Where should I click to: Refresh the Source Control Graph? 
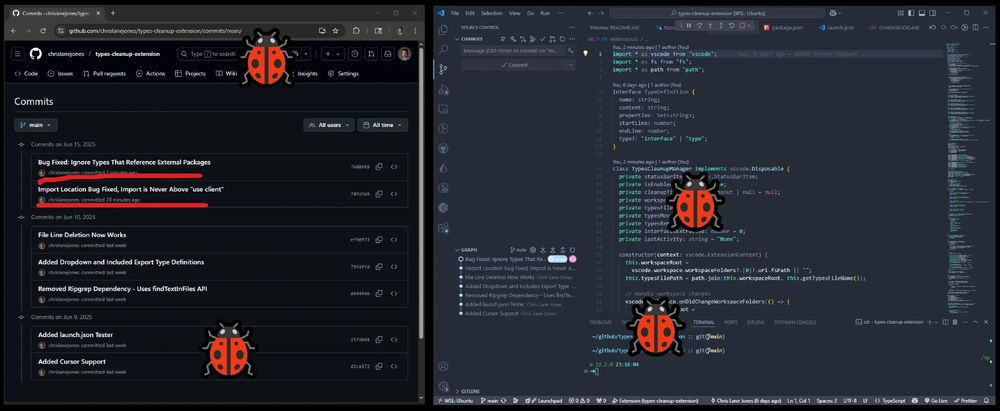572,250
